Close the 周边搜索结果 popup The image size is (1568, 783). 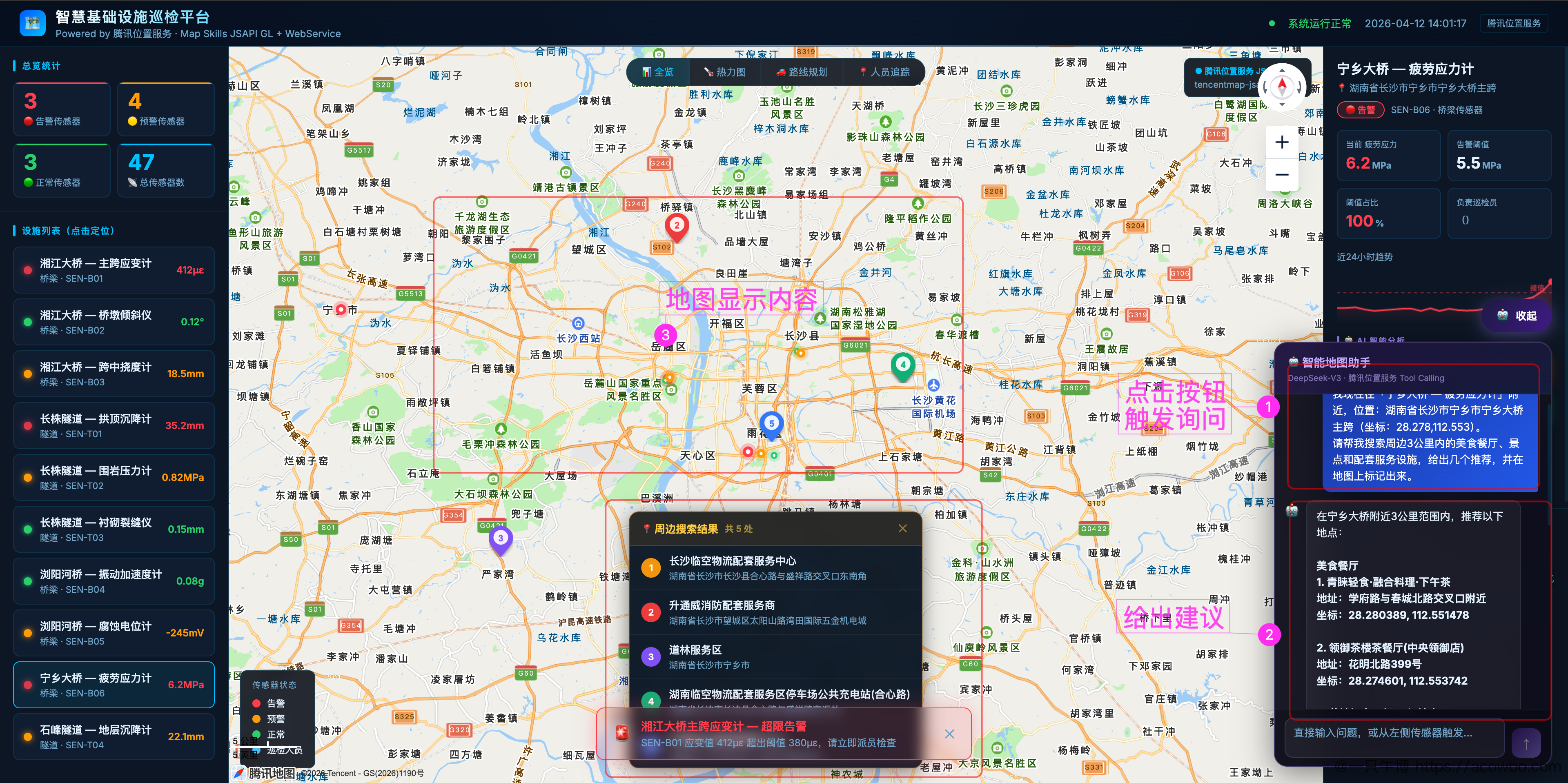pos(902,528)
